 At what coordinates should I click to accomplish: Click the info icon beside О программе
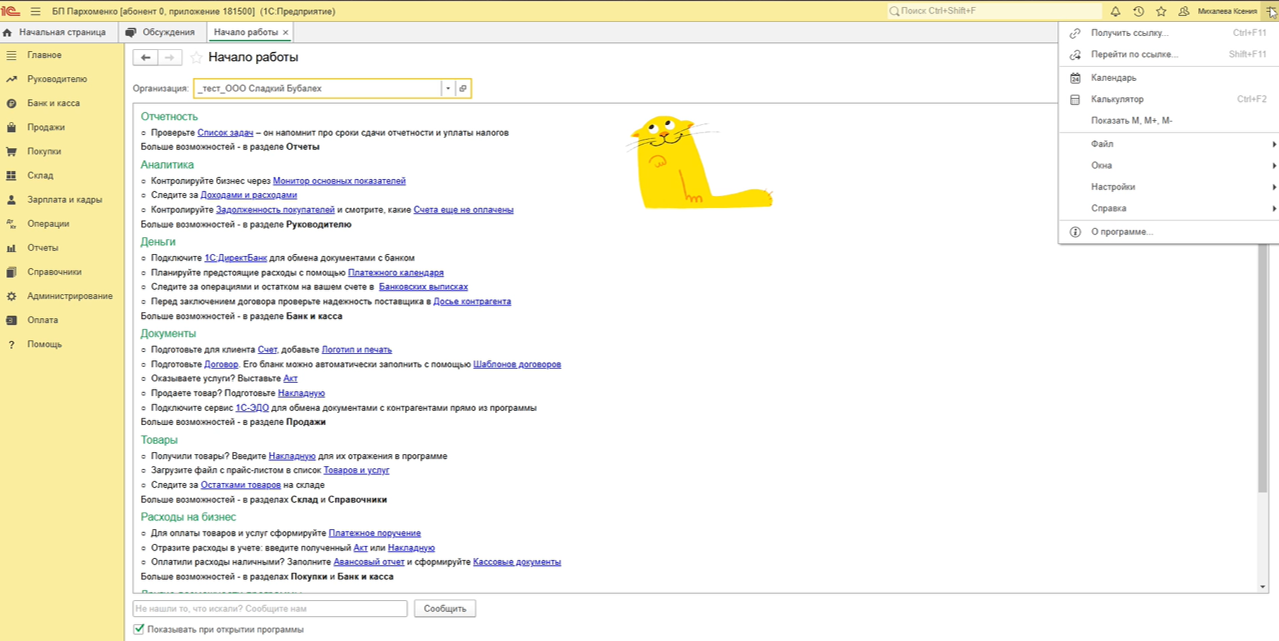1075,231
